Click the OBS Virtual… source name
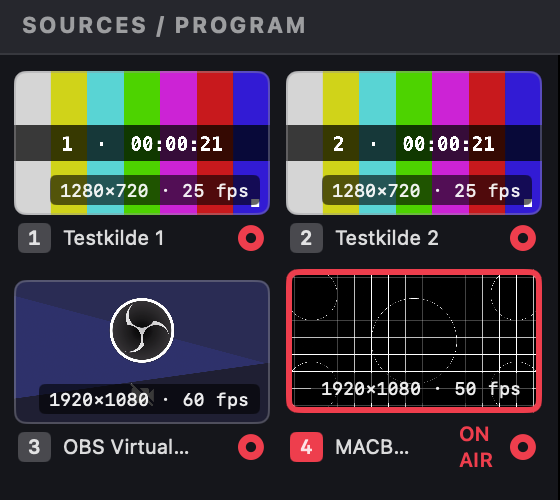 coord(126,447)
